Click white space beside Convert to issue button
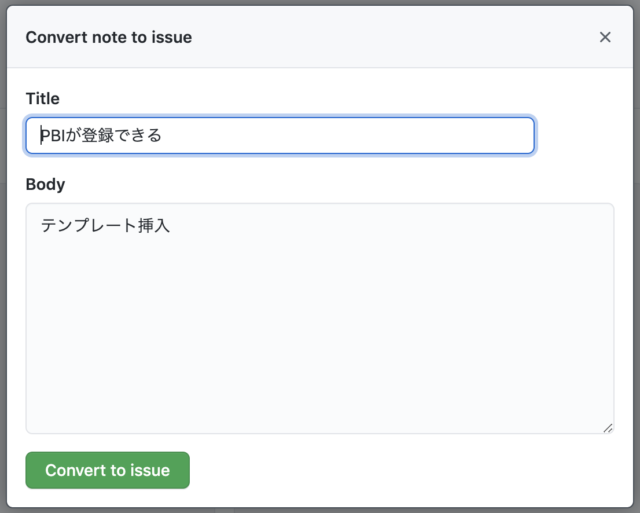Screen dimensions: 640x513 pos(408,470)
